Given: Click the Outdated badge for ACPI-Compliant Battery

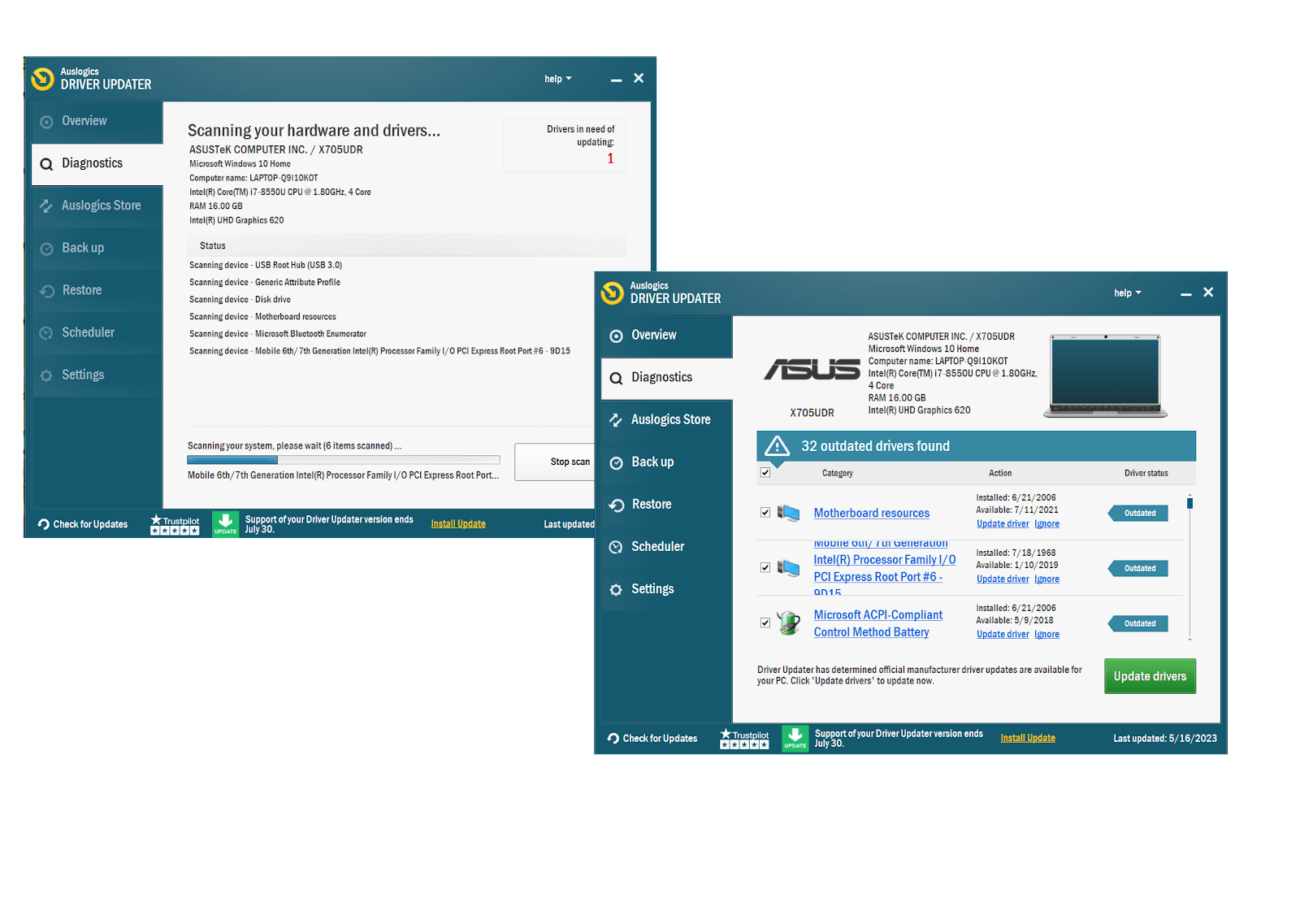Looking at the screenshot, I should point(1138,623).
